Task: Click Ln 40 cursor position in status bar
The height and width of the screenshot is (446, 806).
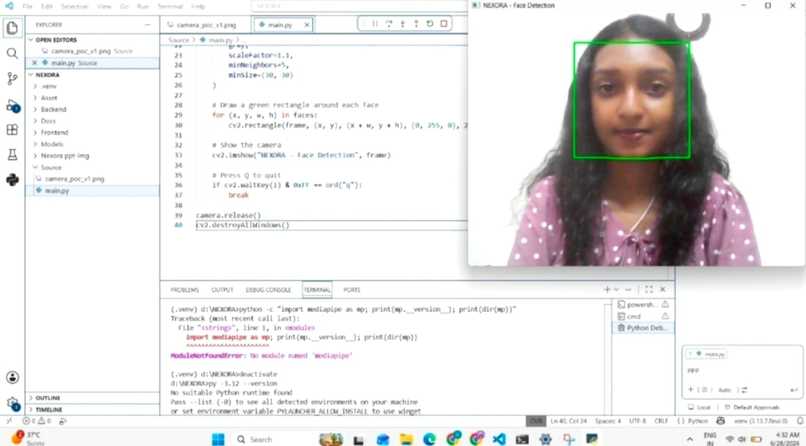Action: click(569, 421)
